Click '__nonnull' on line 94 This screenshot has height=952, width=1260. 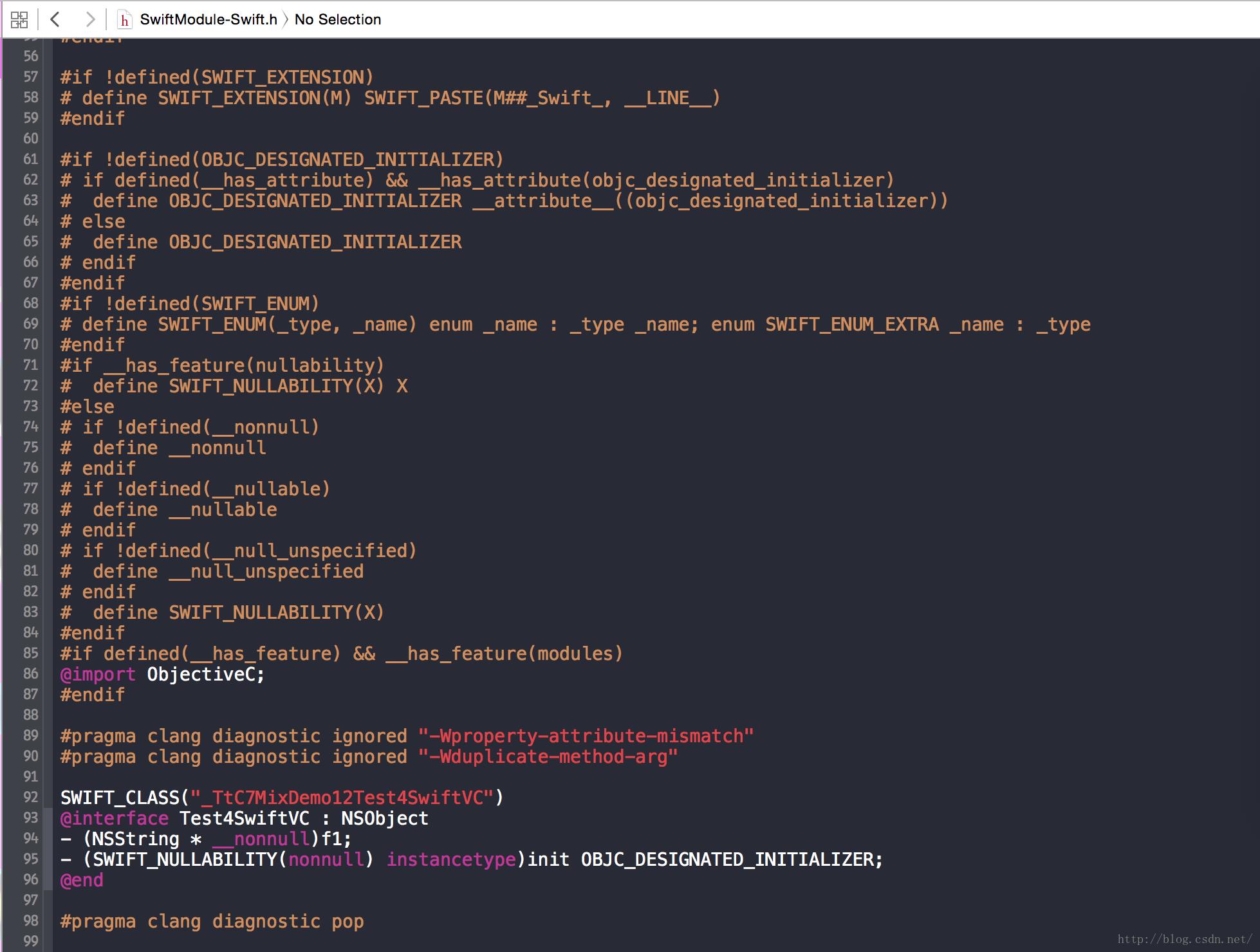pyautogui.click(x=261, y=839)
